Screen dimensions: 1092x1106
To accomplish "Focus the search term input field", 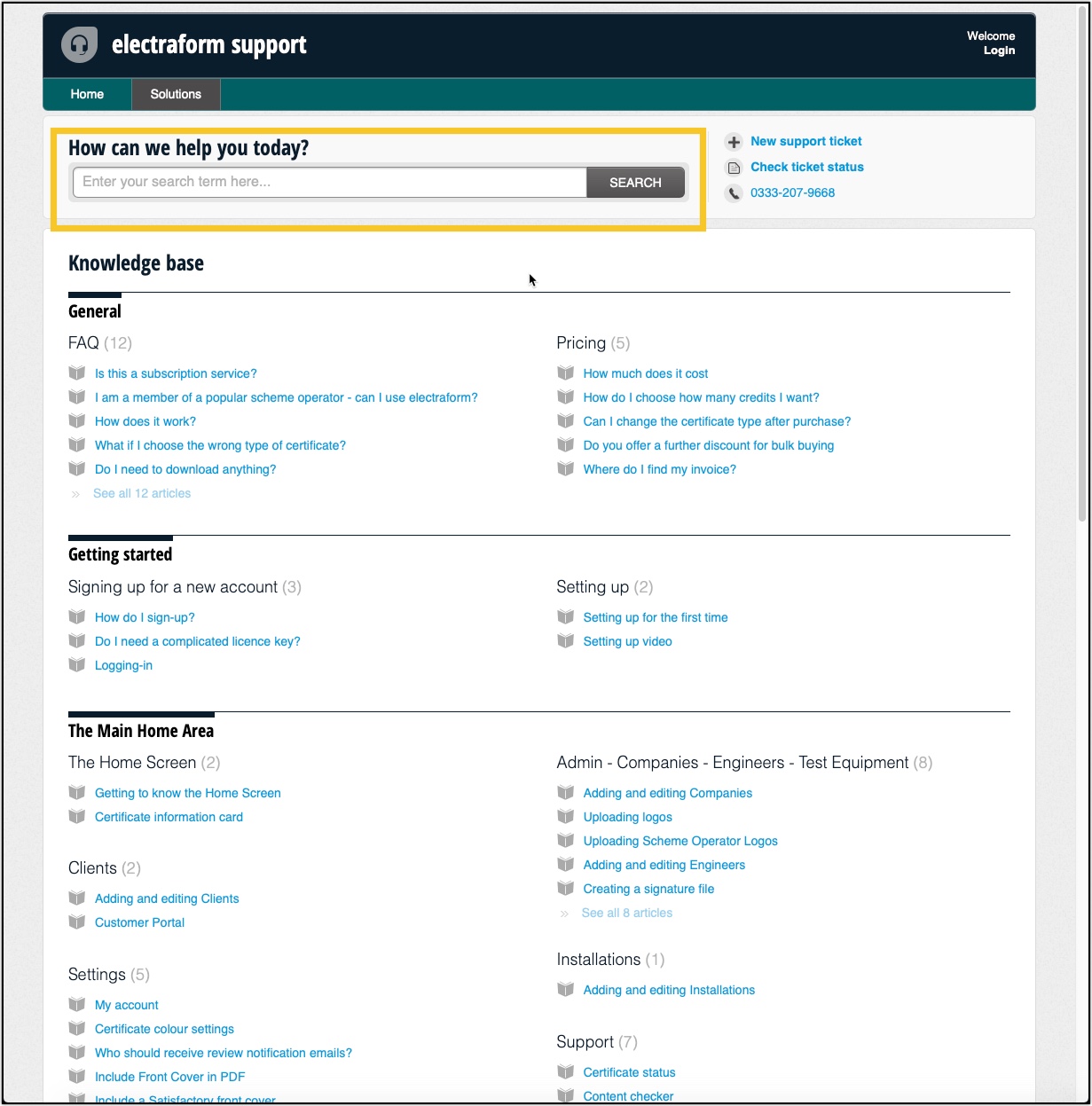I will coord(329,182).
